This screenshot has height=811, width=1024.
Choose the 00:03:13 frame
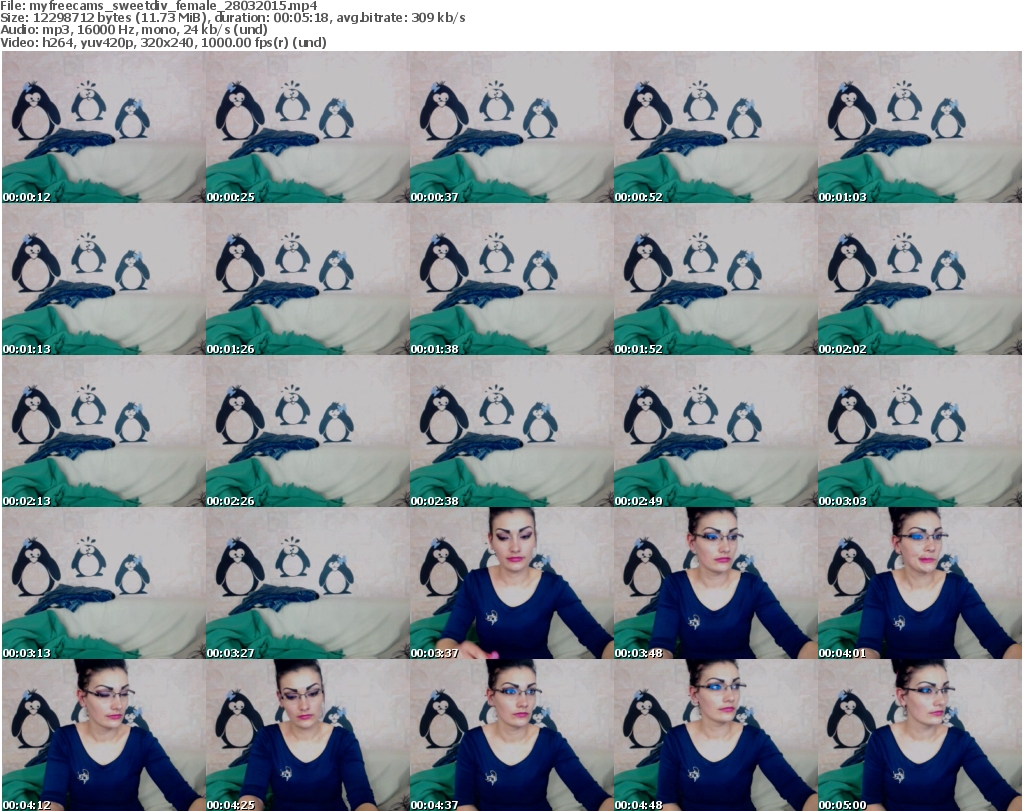point(103,583)
